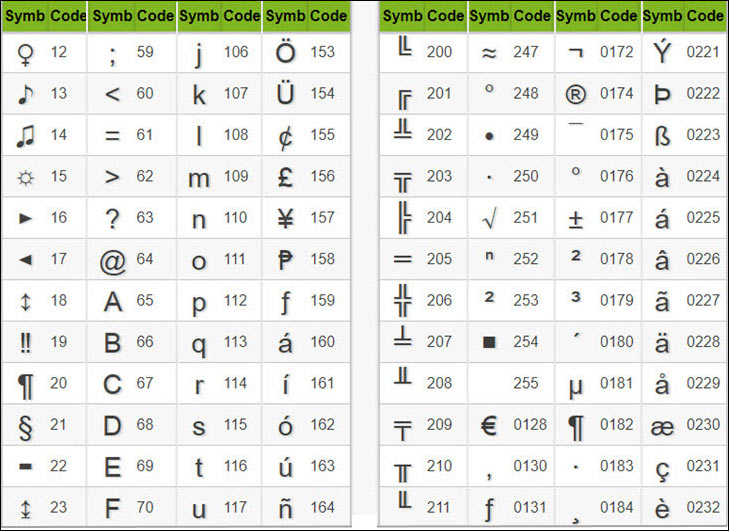Click the code value 0175
Viewport: 729px width, 531px height.
coord(617,135)
